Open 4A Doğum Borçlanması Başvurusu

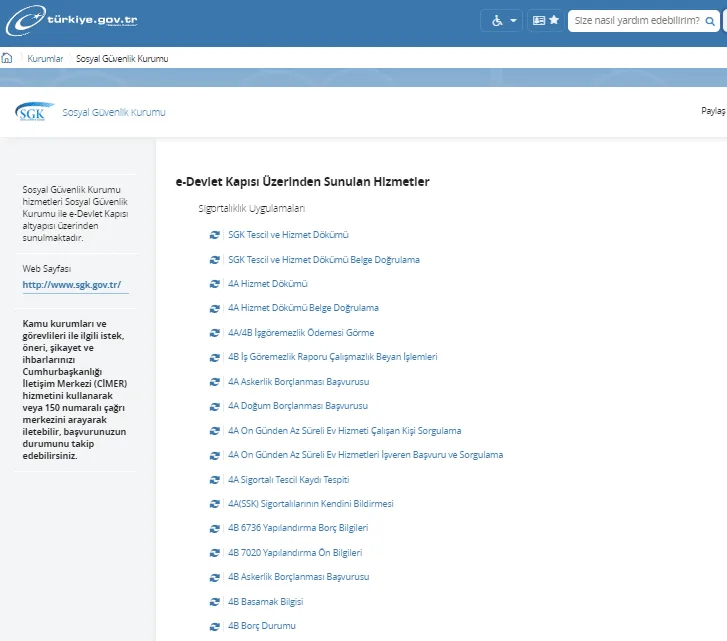coord(298,406)
